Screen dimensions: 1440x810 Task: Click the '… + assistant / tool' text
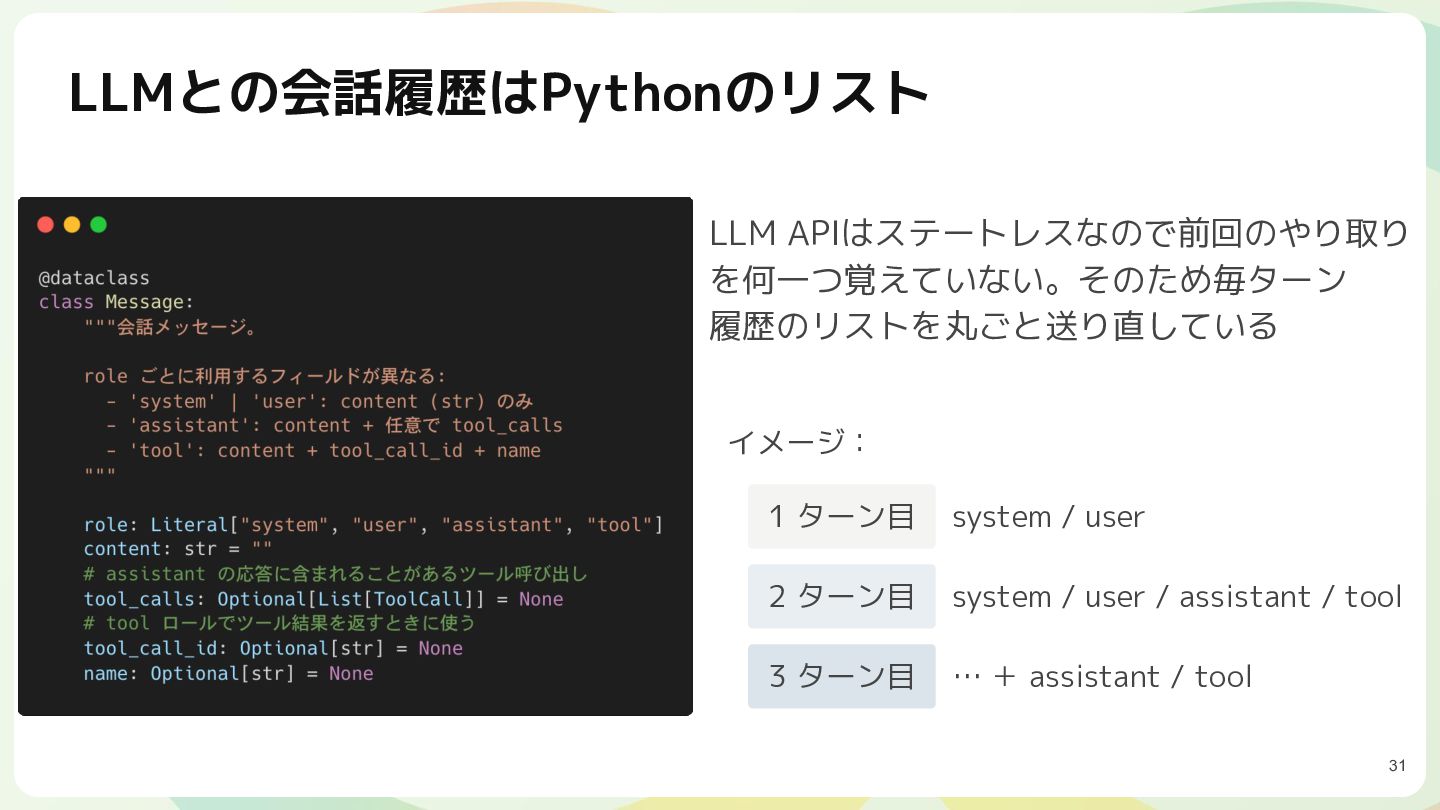click(1102, 677)
